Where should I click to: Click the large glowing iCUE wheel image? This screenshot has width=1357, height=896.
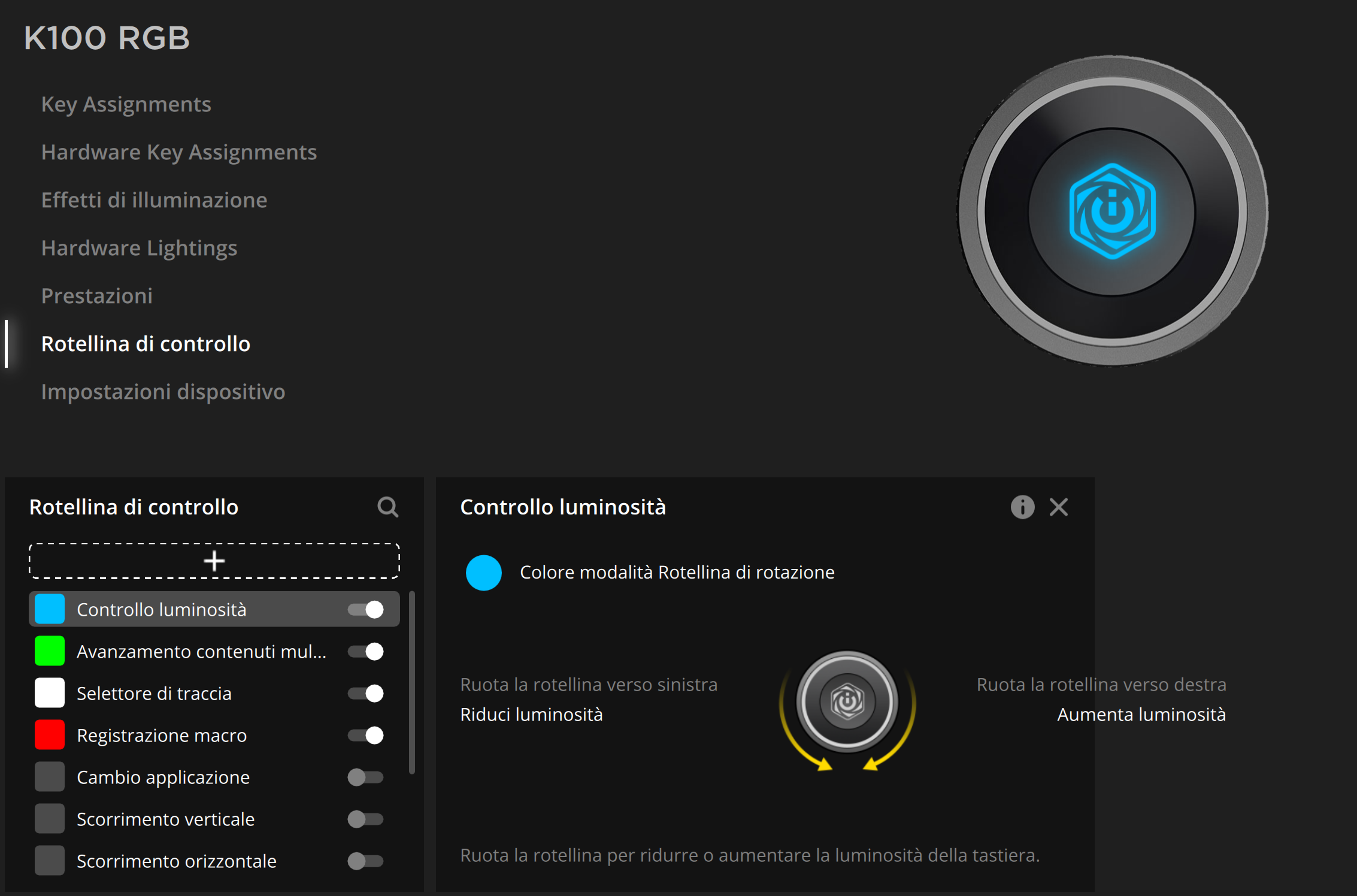(x=1112, y=211)
